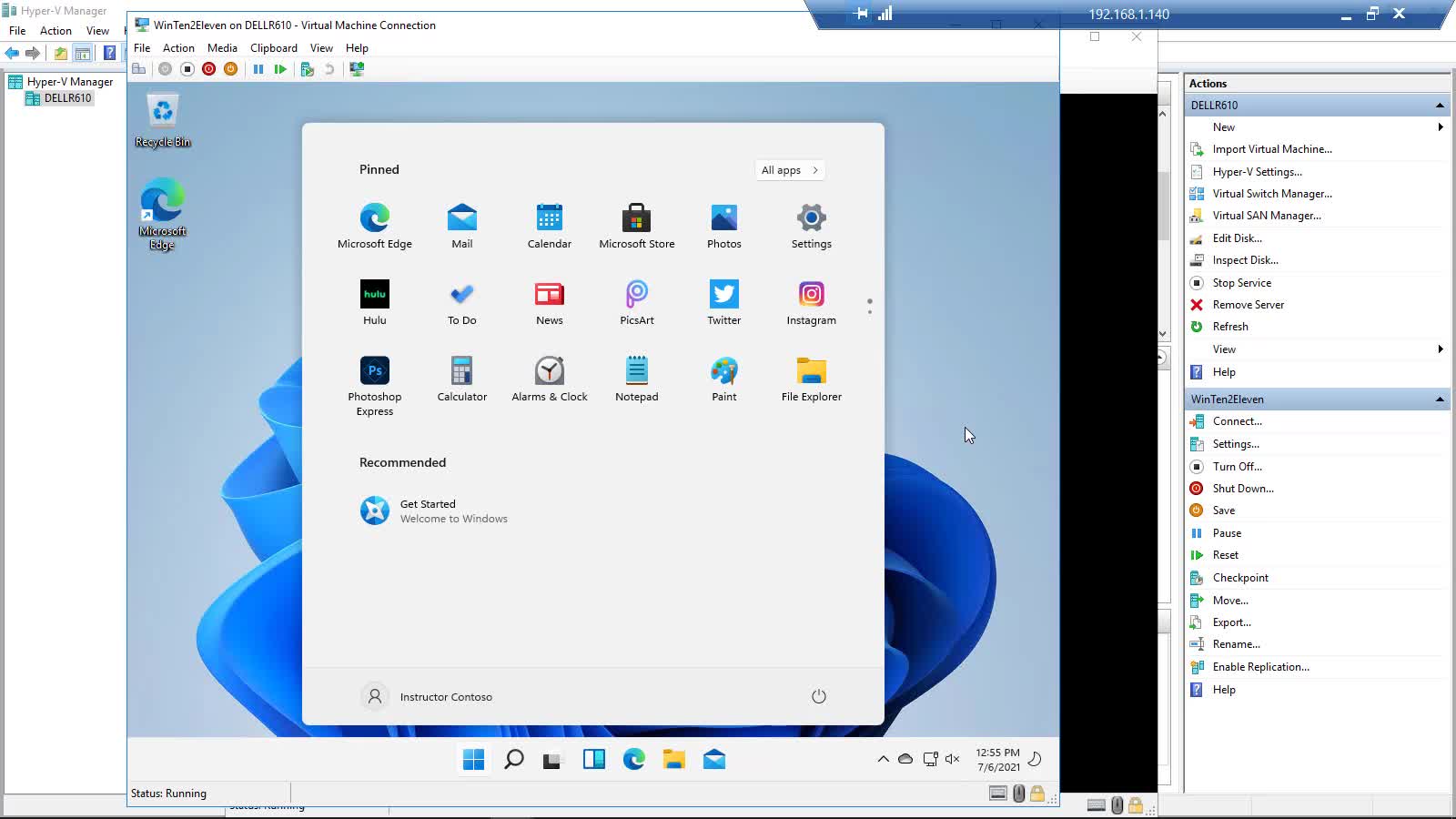
Task: Click the green Reset toolbar icon
Action: [280, 69]
